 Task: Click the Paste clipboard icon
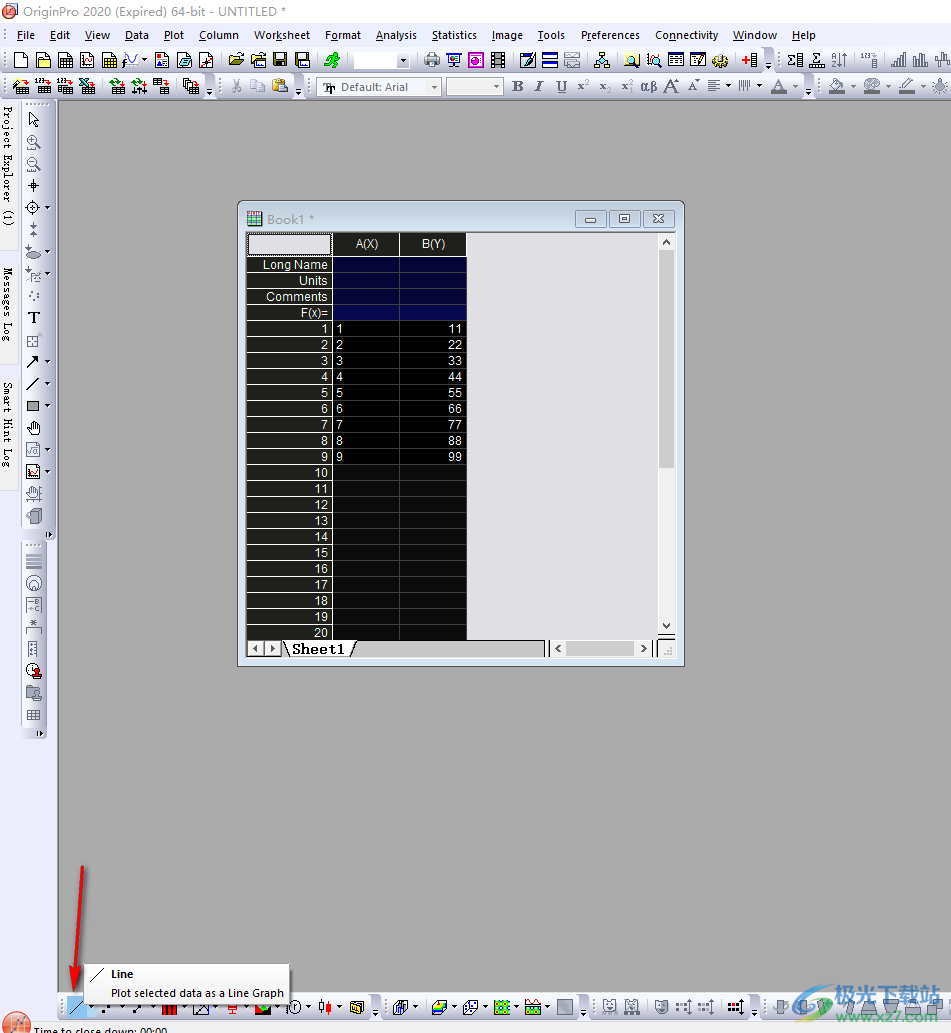tap(280, 86)
